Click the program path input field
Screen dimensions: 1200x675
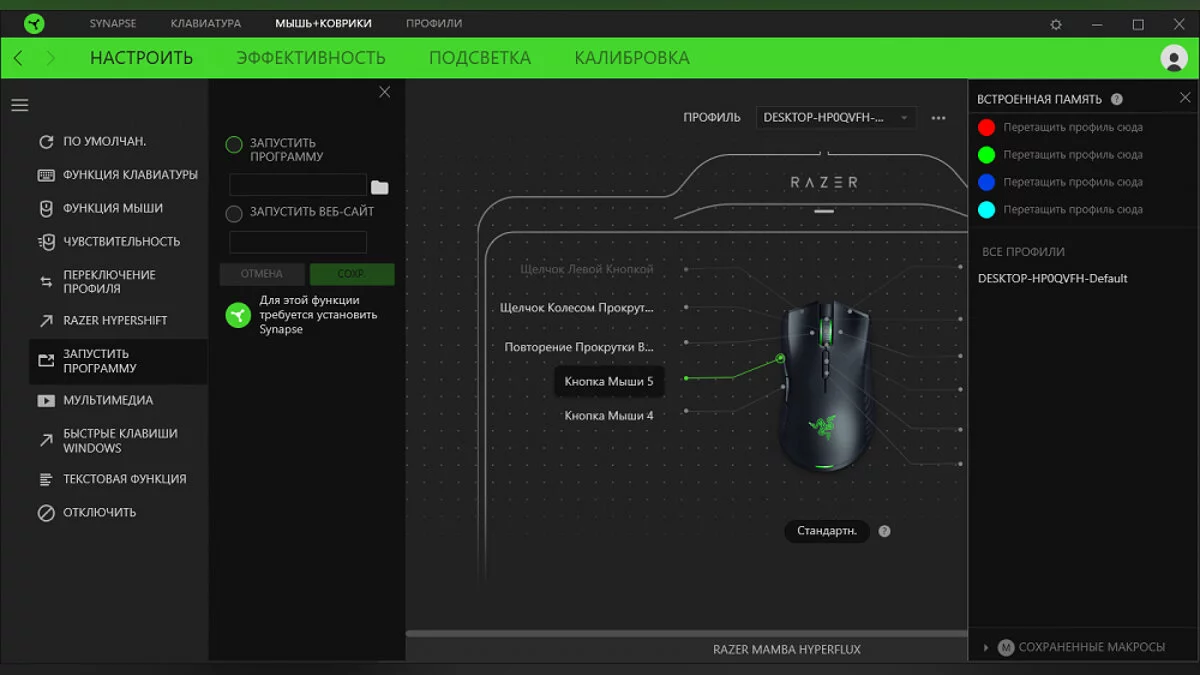coord(298,185)
